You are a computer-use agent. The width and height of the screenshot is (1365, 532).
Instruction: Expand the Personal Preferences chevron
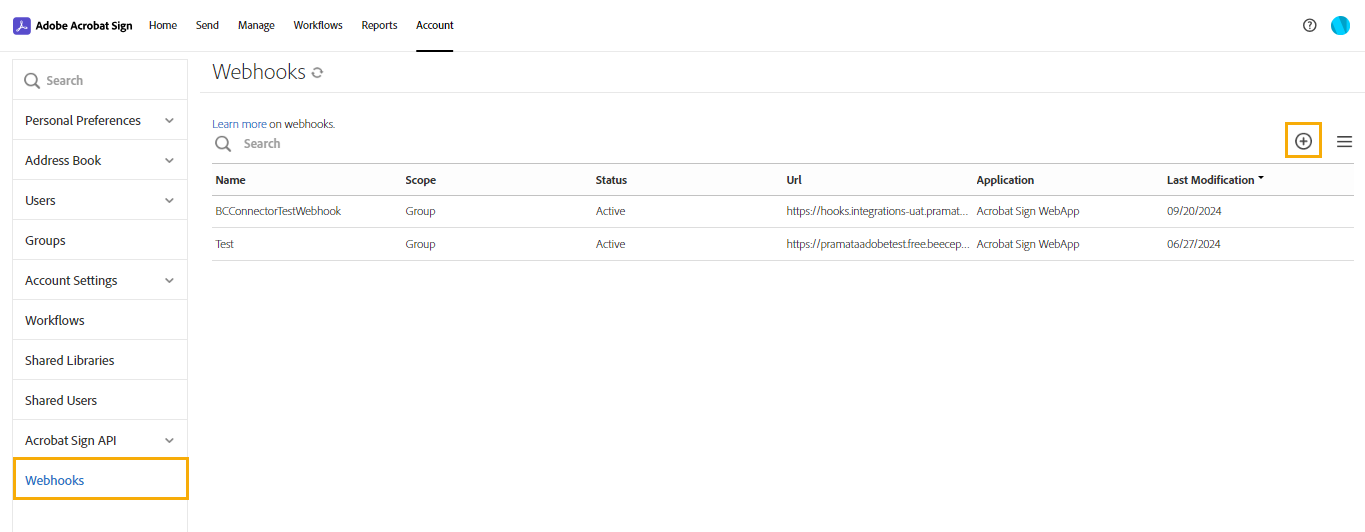point(169,120)
